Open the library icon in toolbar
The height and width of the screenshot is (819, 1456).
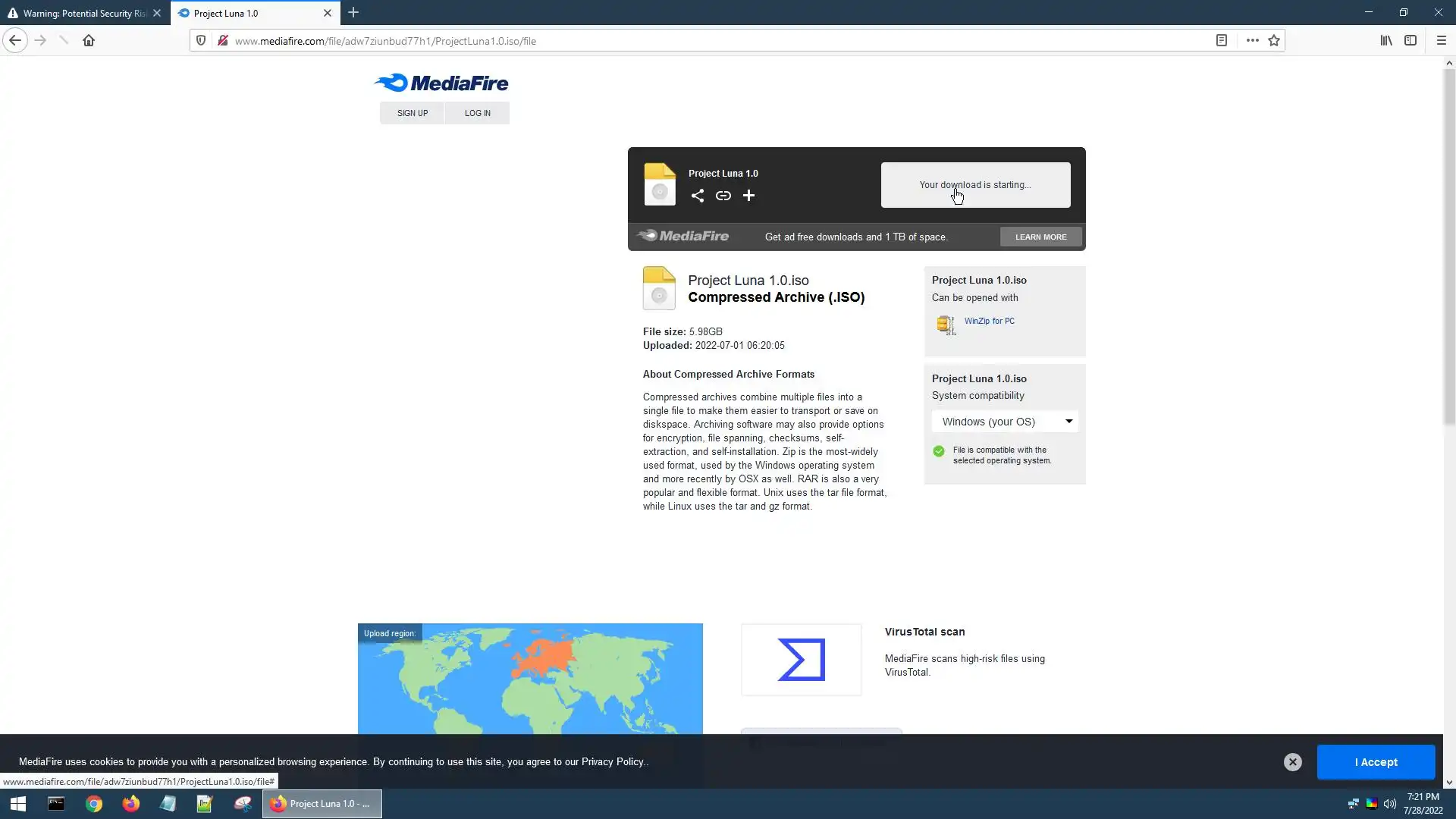pyautogui.click(x=1385, y=40)
